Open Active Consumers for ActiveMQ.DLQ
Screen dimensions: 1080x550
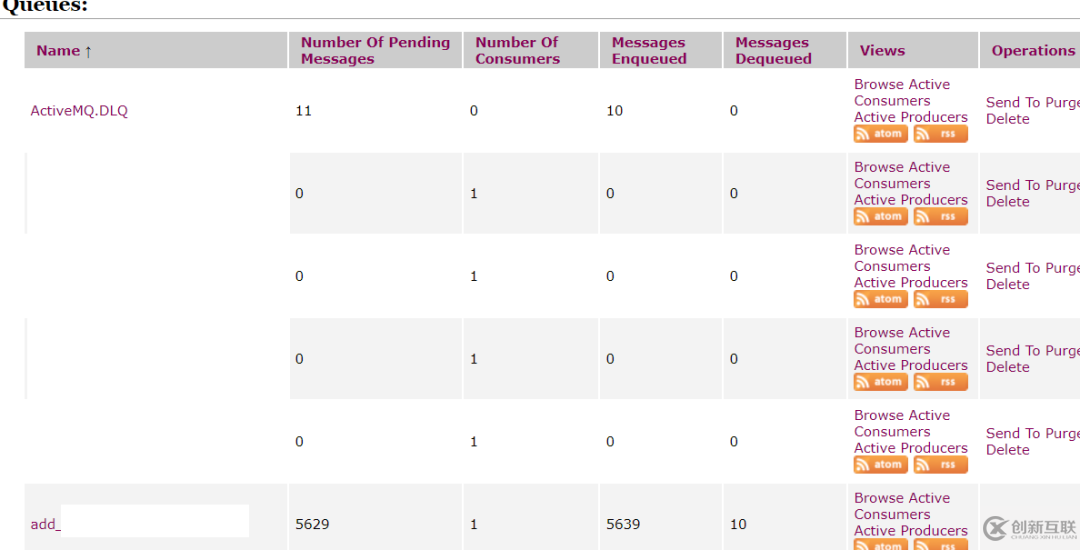[x=902, y=92]
